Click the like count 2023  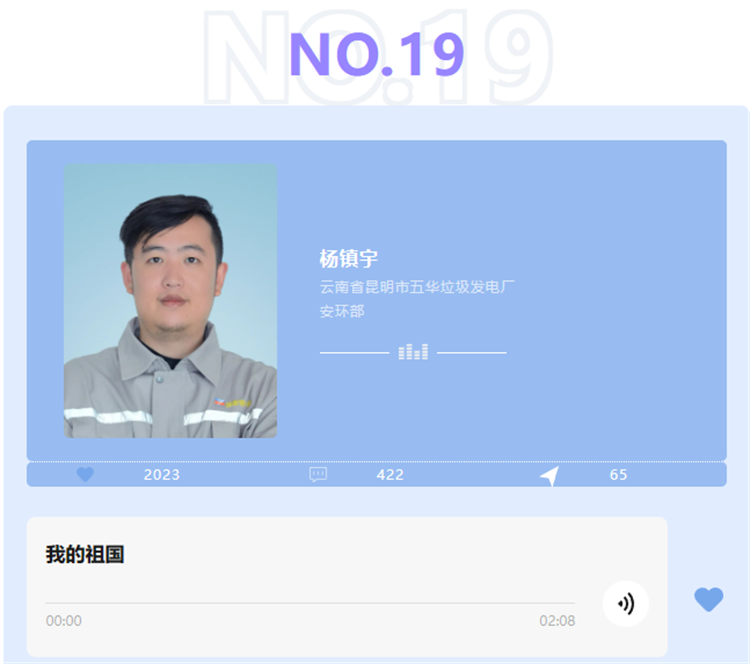[x=162, y=475]
